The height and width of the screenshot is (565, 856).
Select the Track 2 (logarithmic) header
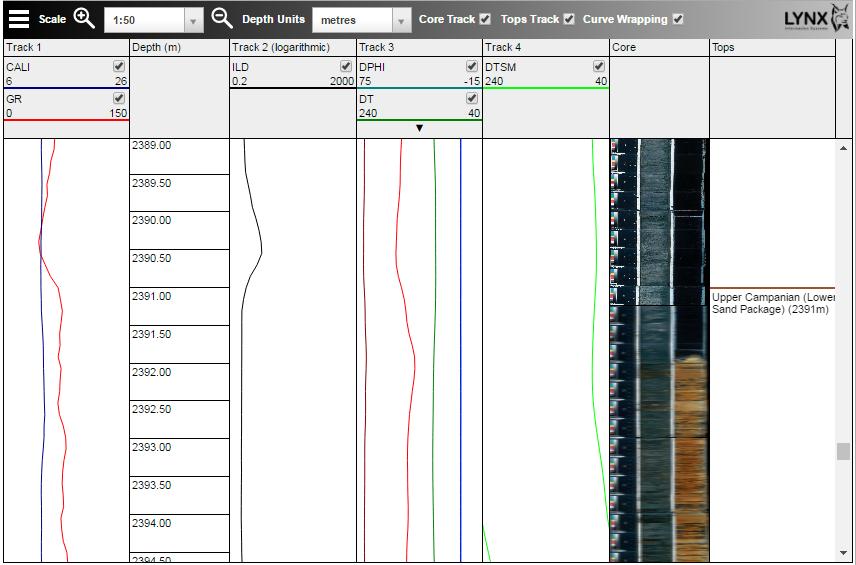click(292, 47)
